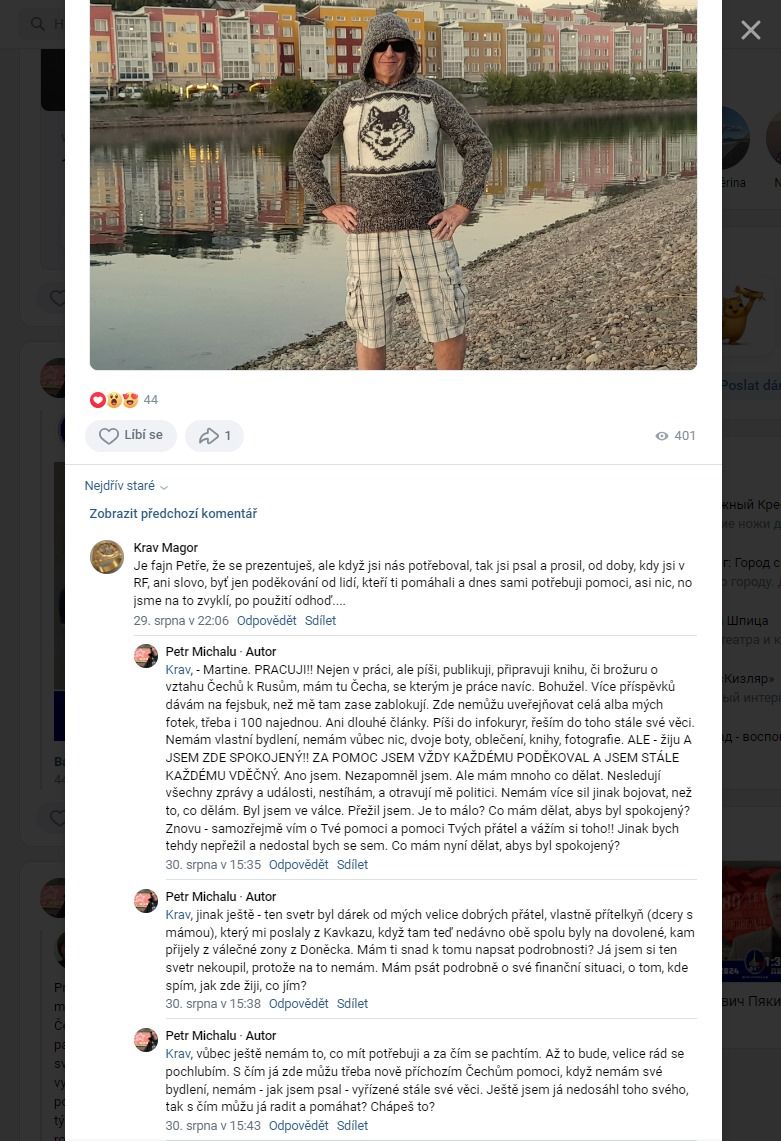Click the Krav mention in the 15:38 reply
Image resolution: width=781 pixels, height=1141 pixels.
(x=178, y=915)
